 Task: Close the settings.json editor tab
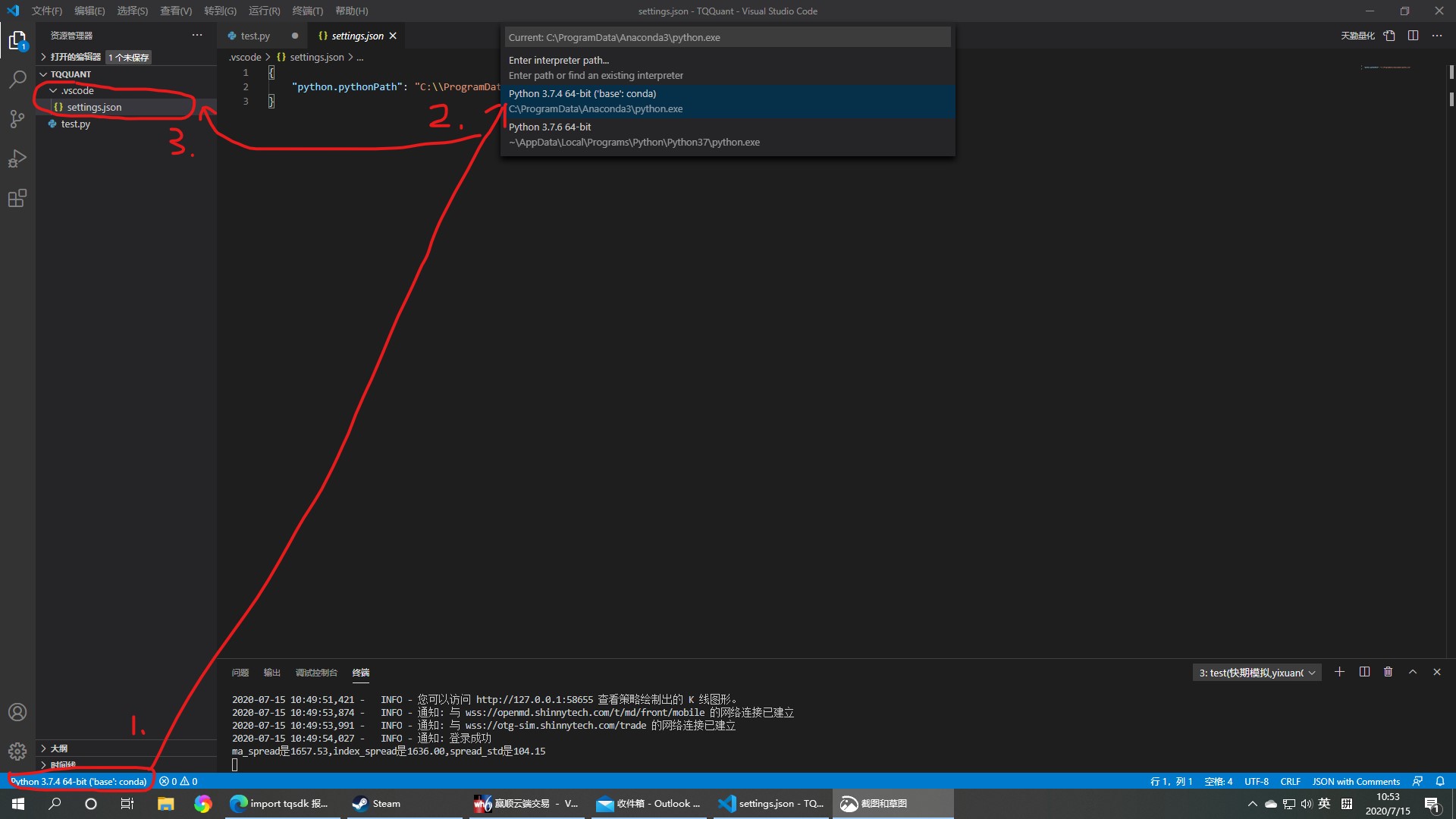pos(393,36)
